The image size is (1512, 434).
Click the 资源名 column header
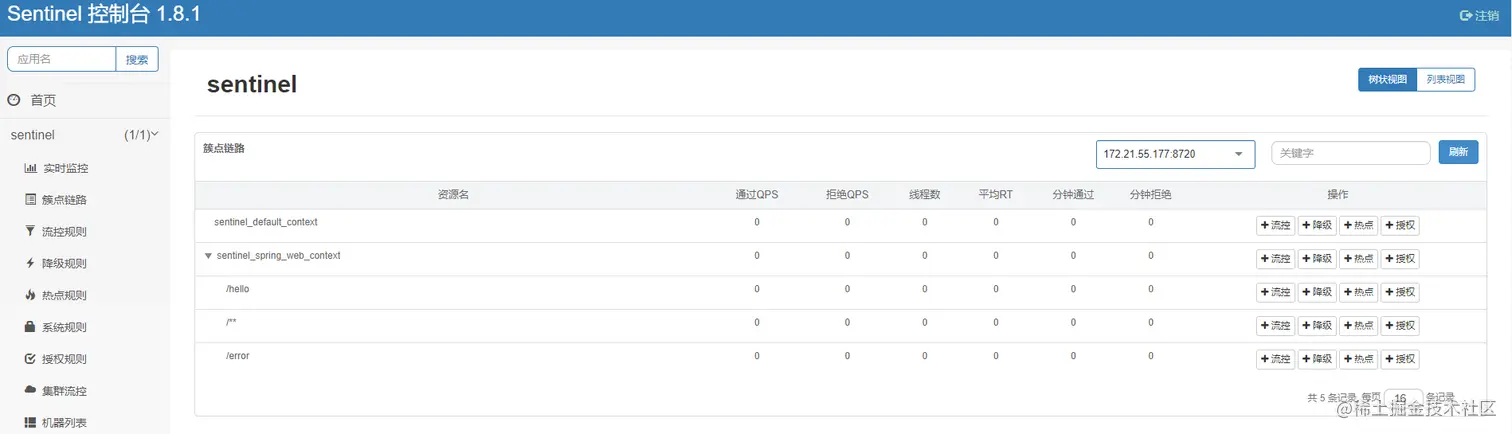(x=453, y=195)
